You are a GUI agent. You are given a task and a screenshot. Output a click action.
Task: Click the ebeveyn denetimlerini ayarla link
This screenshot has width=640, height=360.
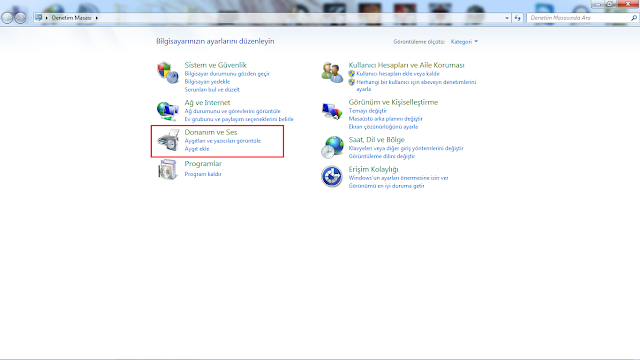416,85
